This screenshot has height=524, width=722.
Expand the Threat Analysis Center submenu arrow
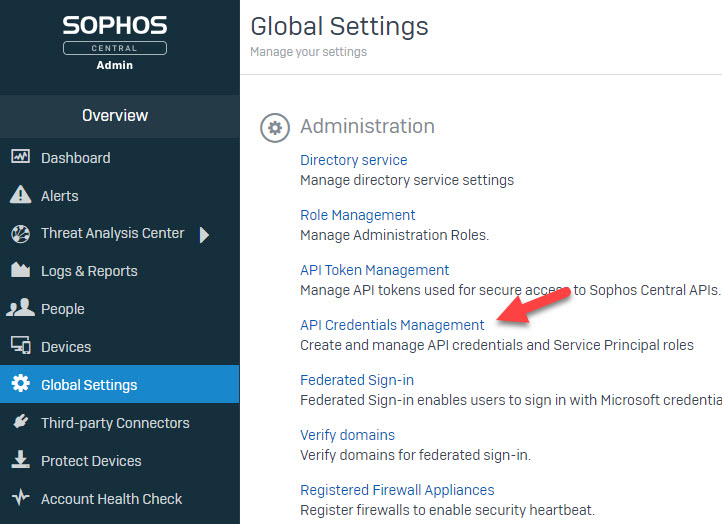pos(204,234)
